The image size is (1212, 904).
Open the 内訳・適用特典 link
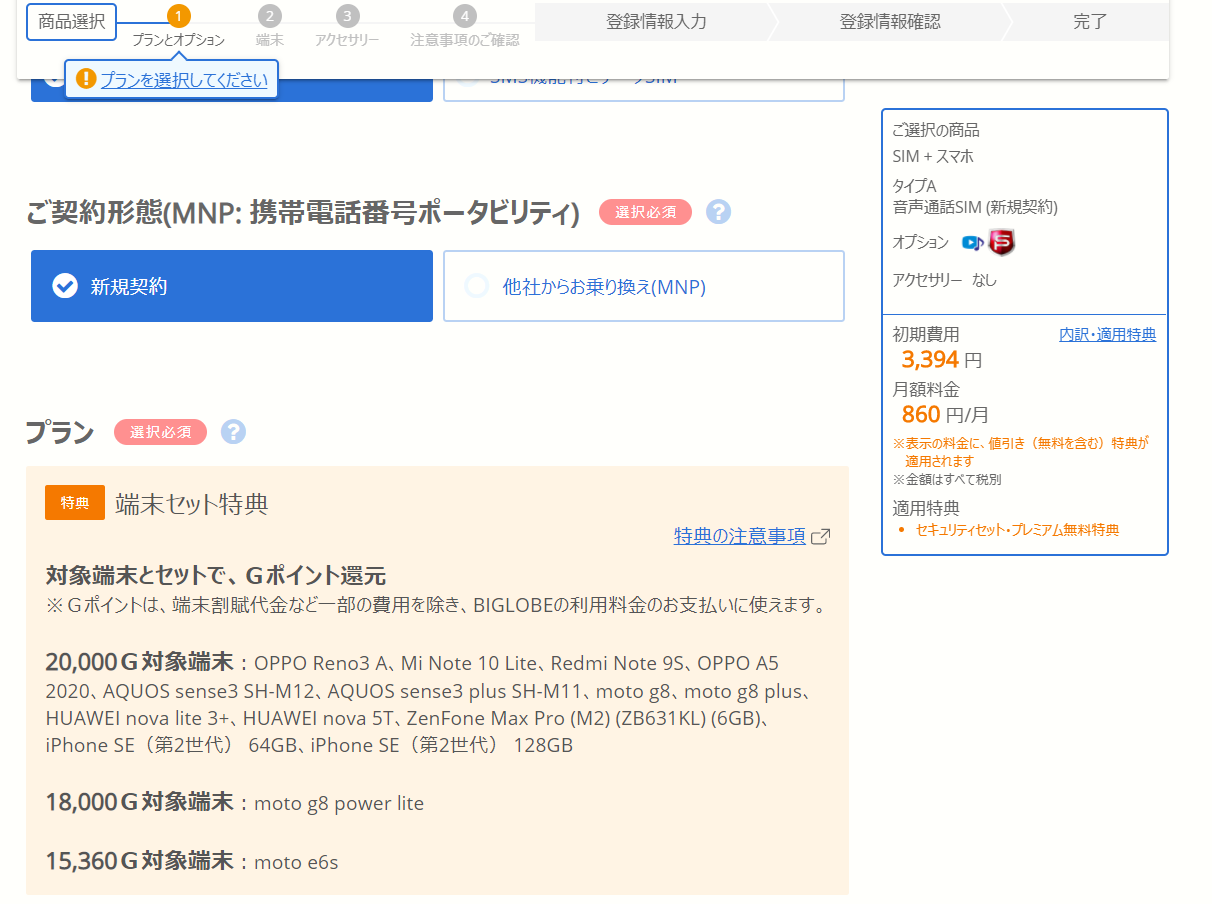(x=1107, y=335)
